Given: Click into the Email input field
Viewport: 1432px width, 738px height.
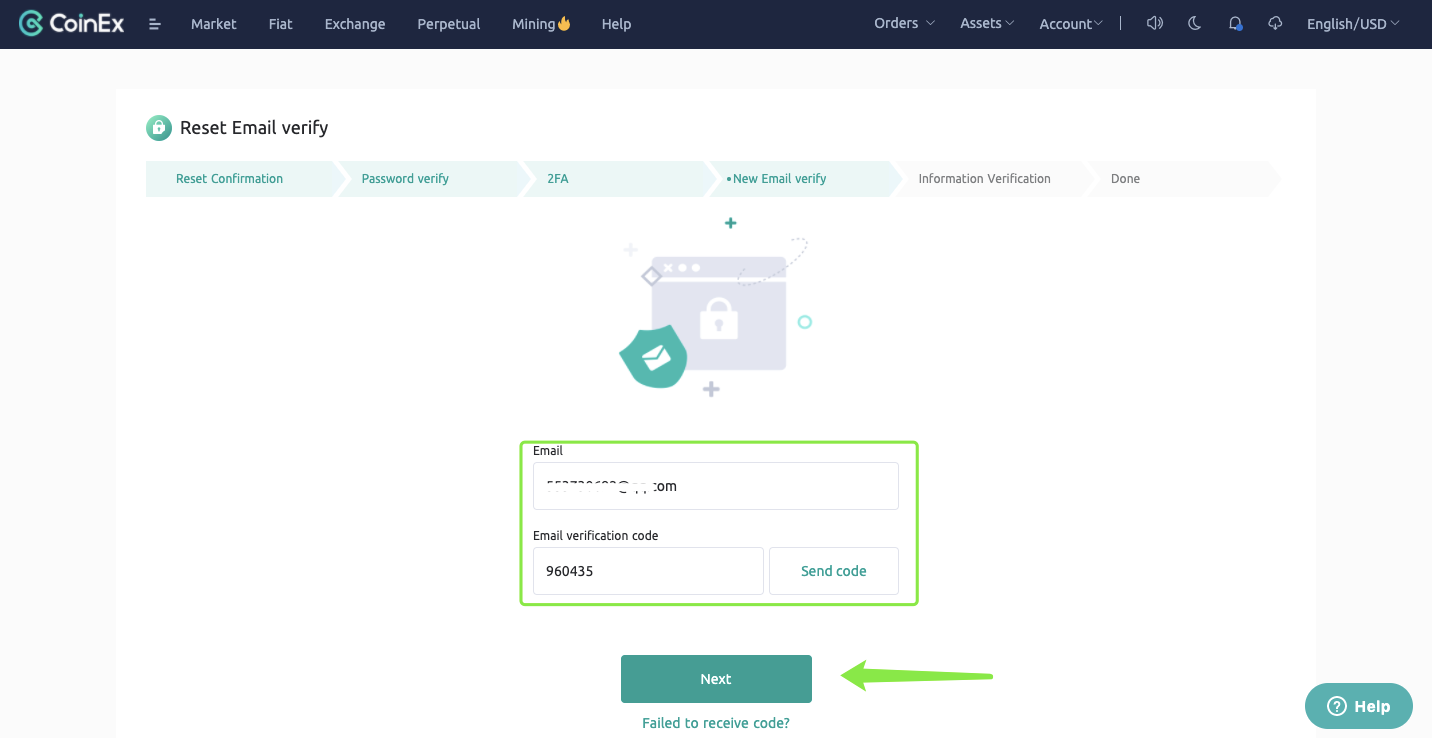Looking at the screenshot, I should pyautogui.click(x=715, y=486).
